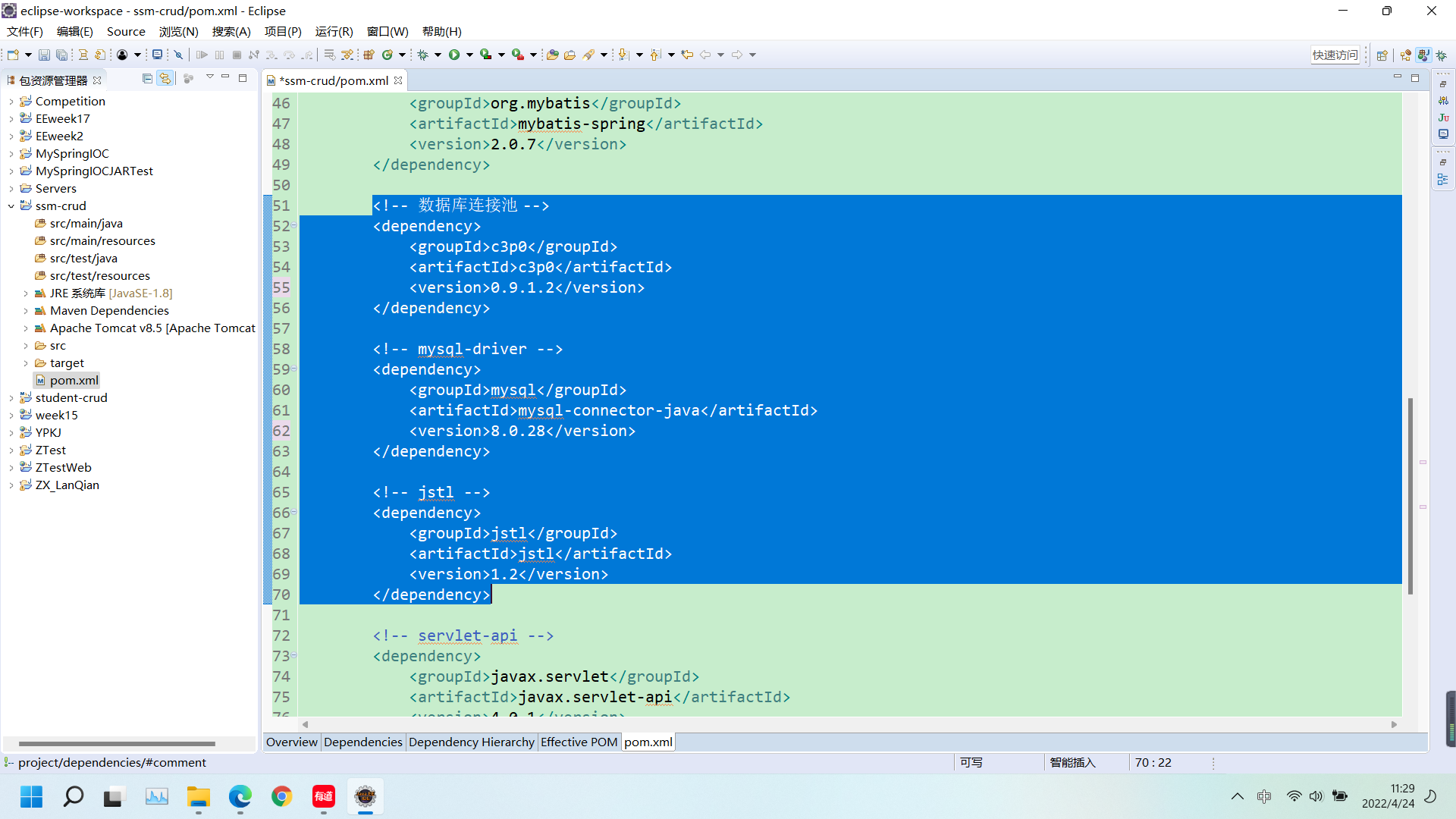Switch to the Dependencies tab
The image size is (1456, 819).
(x=362, y=742)
